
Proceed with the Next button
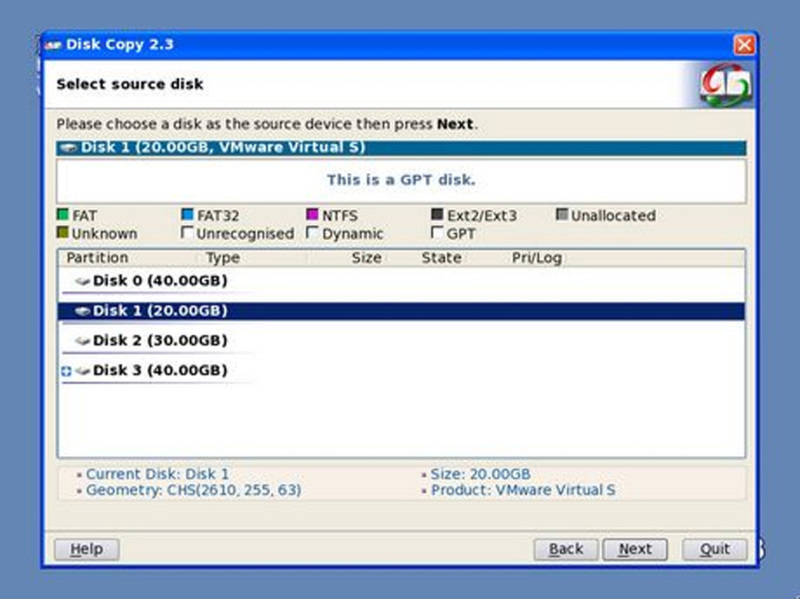coord(635,550)
